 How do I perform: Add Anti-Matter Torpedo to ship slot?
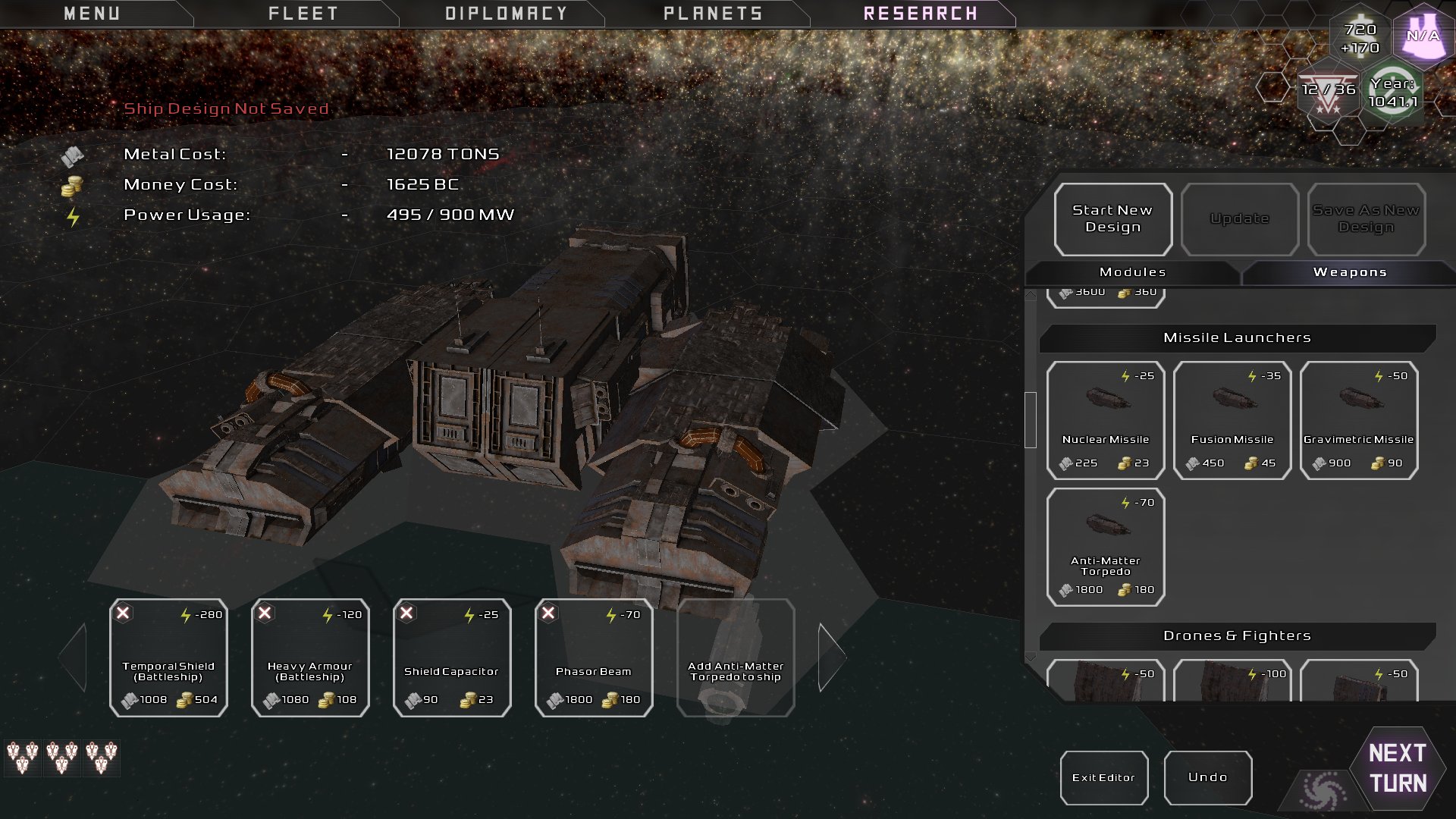pos(736,659)
